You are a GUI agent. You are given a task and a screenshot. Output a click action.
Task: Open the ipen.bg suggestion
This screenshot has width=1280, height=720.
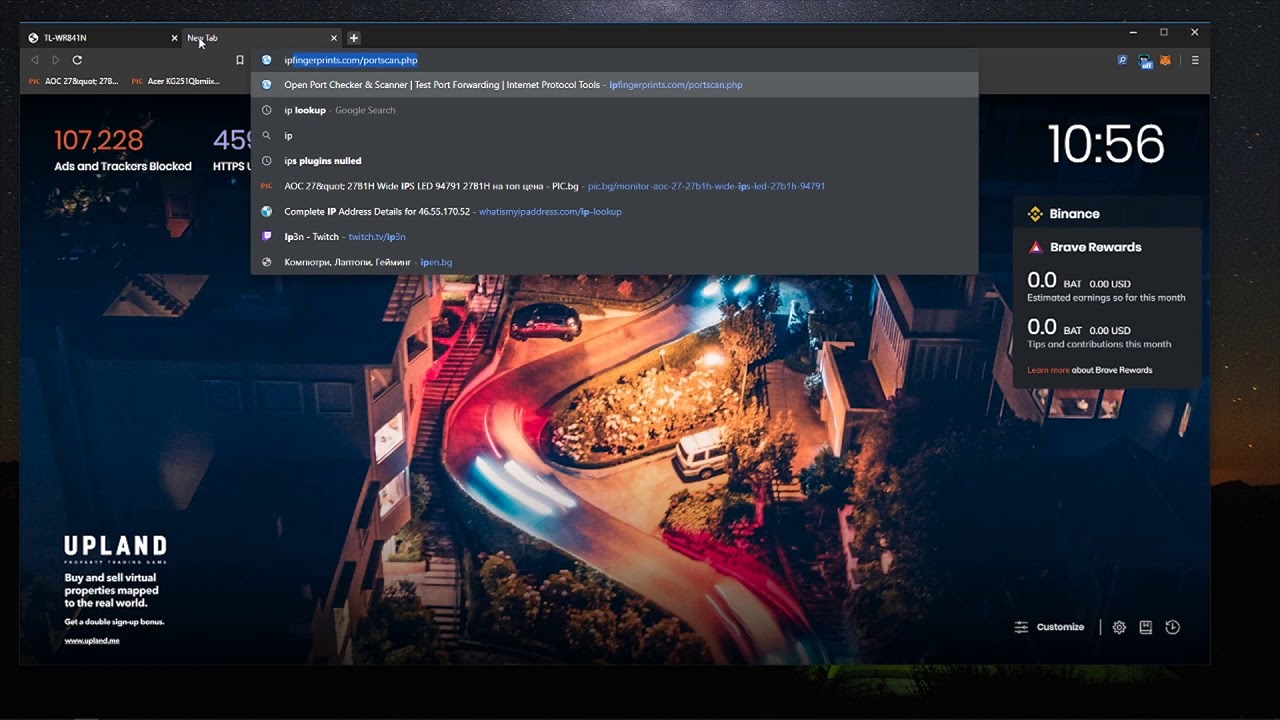[614, 262]
